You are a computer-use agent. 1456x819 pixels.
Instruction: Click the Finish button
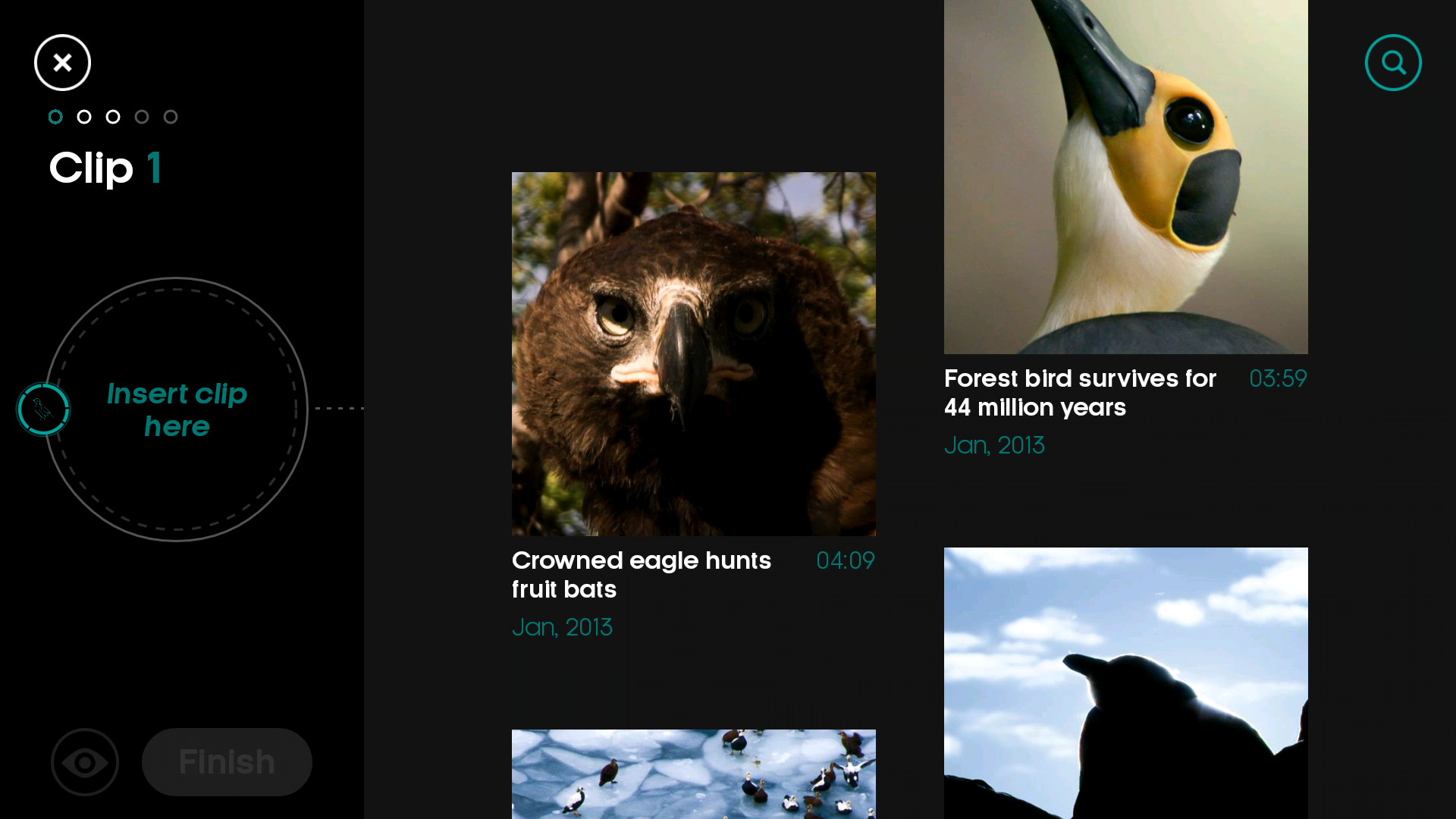click(x=227, y=762)
